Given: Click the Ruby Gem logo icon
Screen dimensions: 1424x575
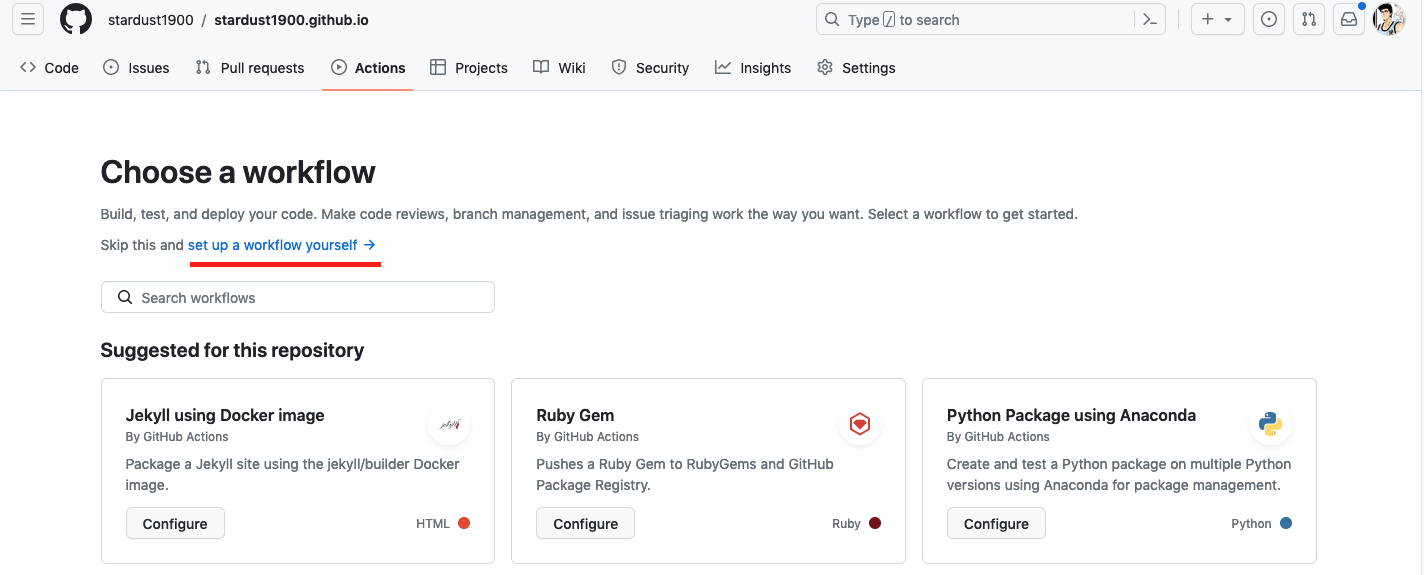Looking at the screenshot, I should [x=859, y=425].
